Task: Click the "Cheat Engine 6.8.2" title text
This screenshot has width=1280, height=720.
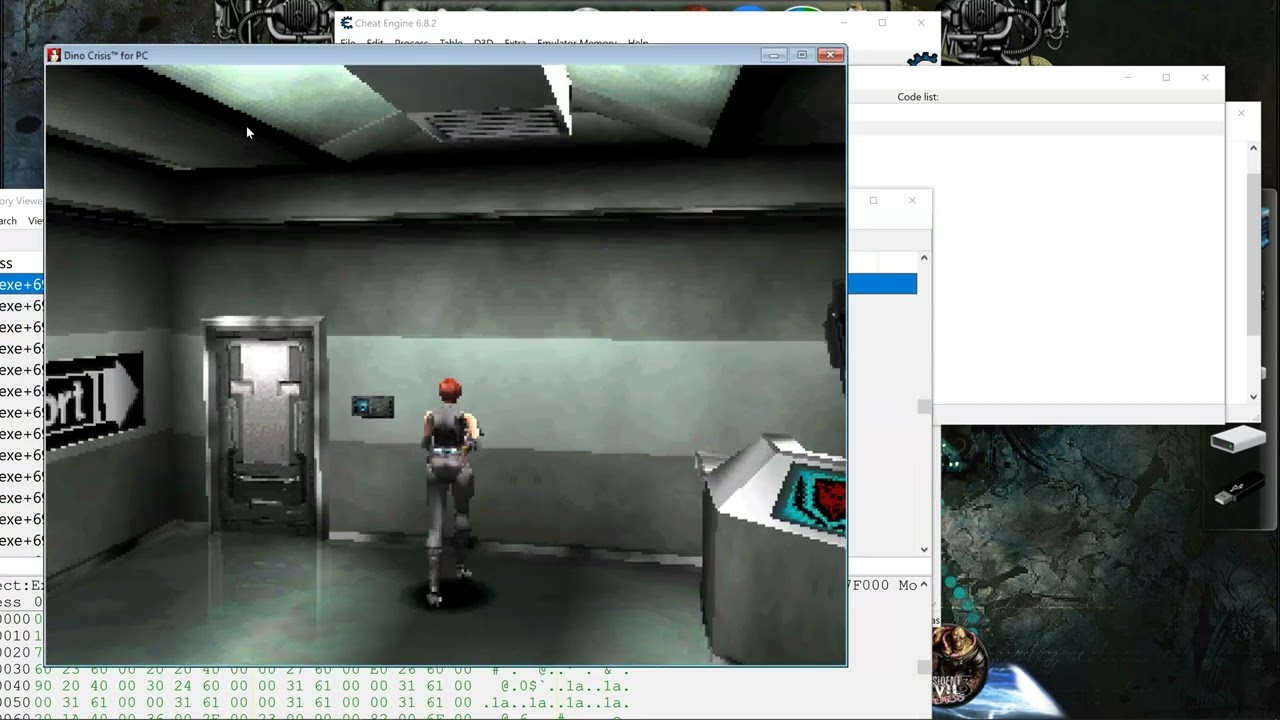Action: click(395, 23)
